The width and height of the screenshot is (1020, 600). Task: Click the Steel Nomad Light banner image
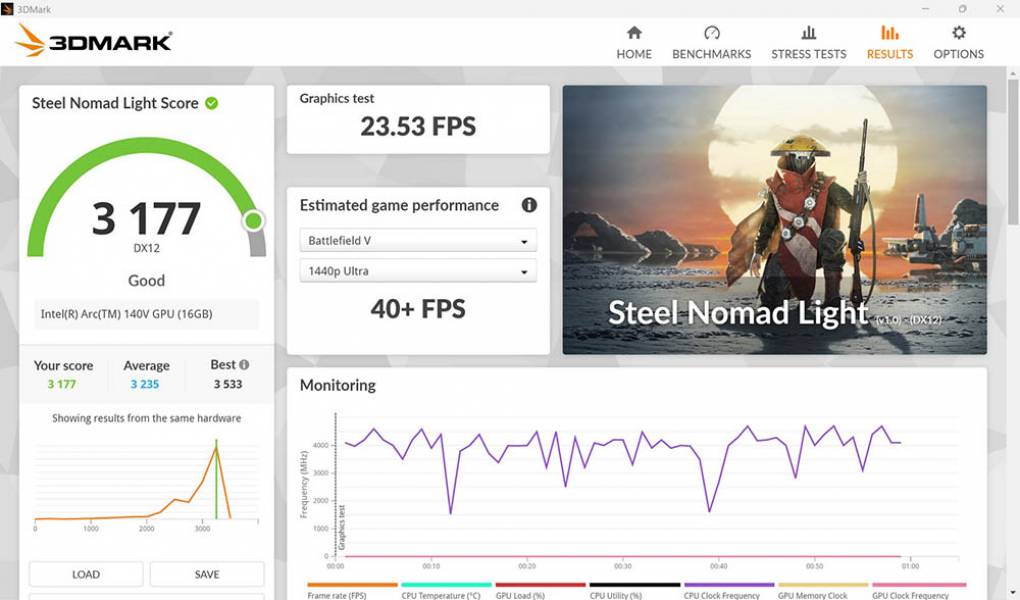pos(774,220)
